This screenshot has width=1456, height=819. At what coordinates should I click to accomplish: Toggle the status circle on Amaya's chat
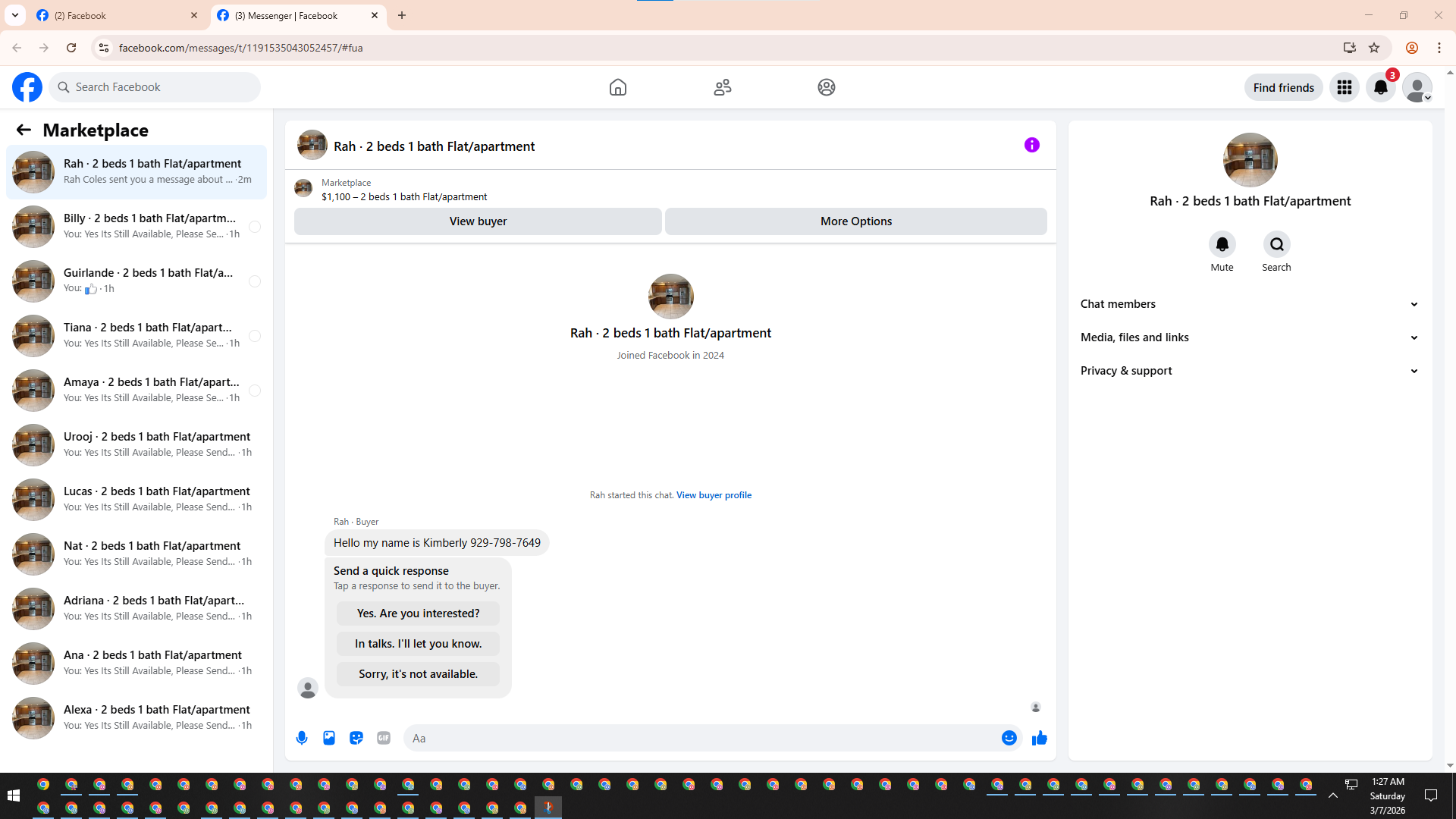pyautogui.click(x=255, y=391)
